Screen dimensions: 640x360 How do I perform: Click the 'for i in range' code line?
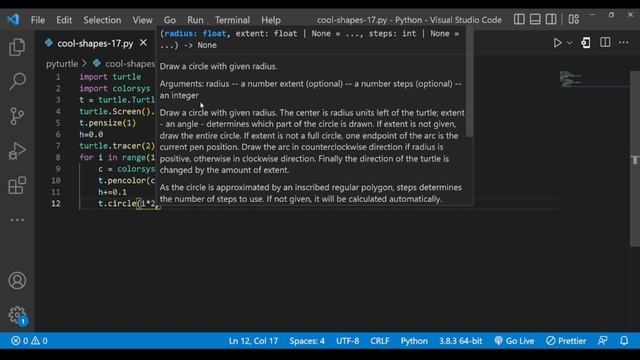coord(117,158)
